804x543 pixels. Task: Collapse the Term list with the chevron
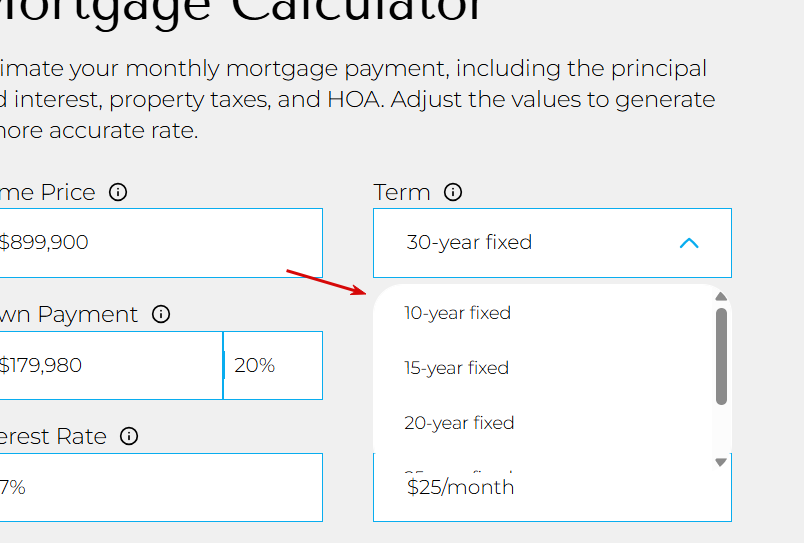point(689,243)
